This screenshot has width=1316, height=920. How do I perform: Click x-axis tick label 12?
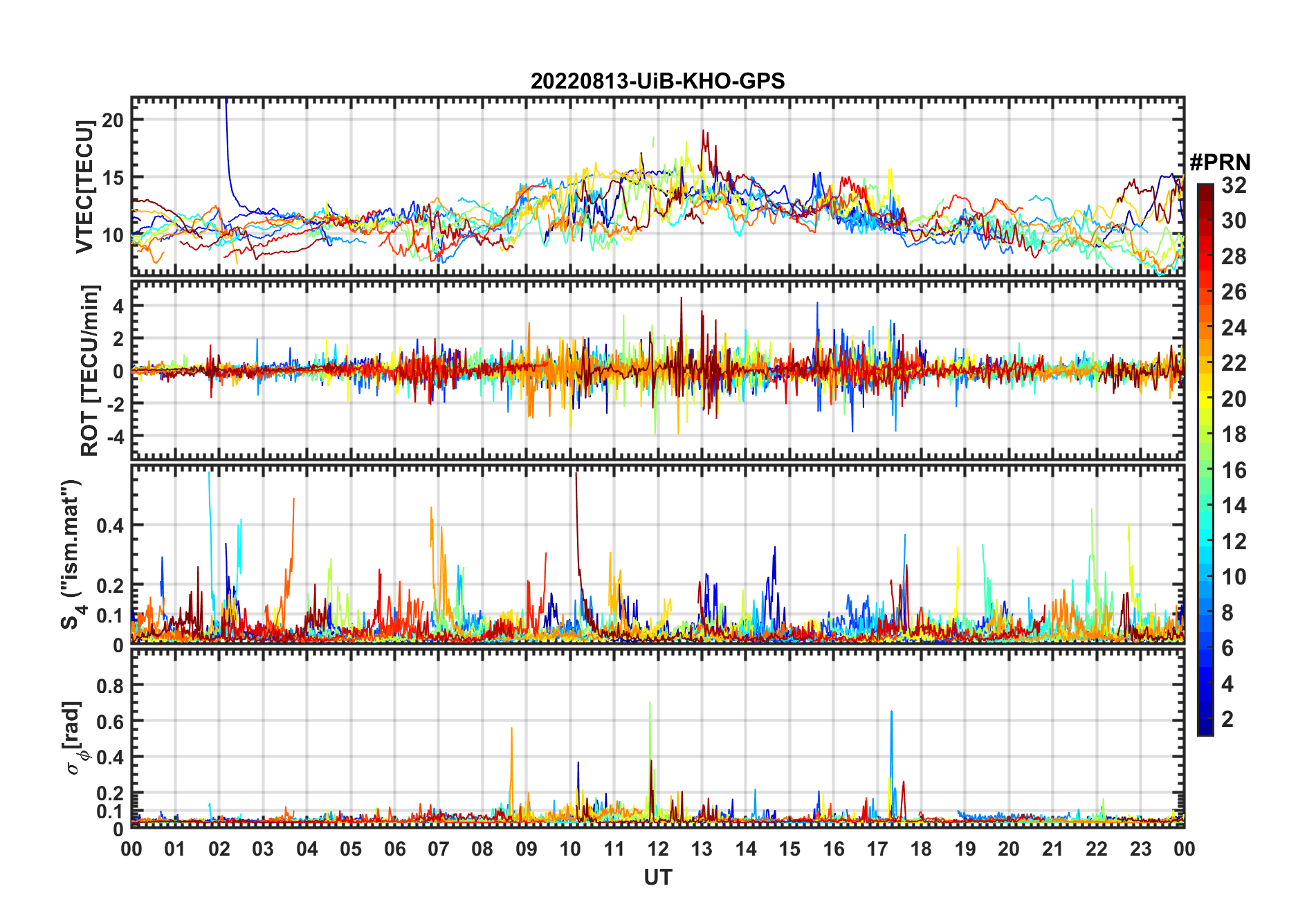tap(658, 849)
